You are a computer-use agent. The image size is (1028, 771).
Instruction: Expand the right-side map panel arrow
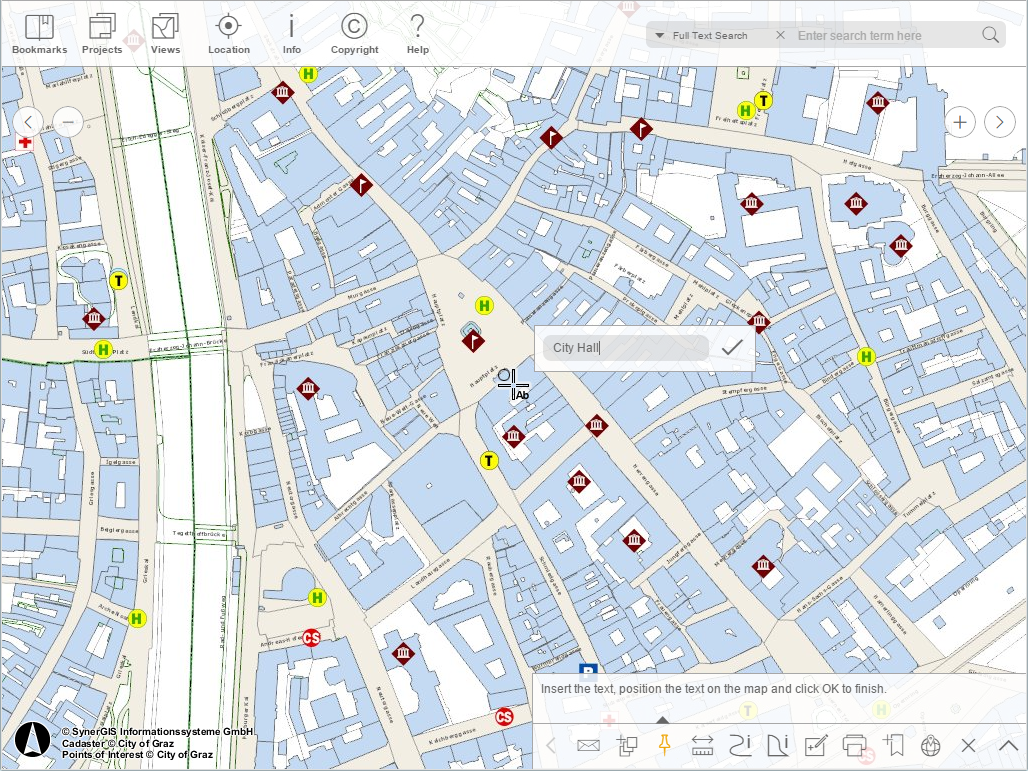tap(999, 121)
